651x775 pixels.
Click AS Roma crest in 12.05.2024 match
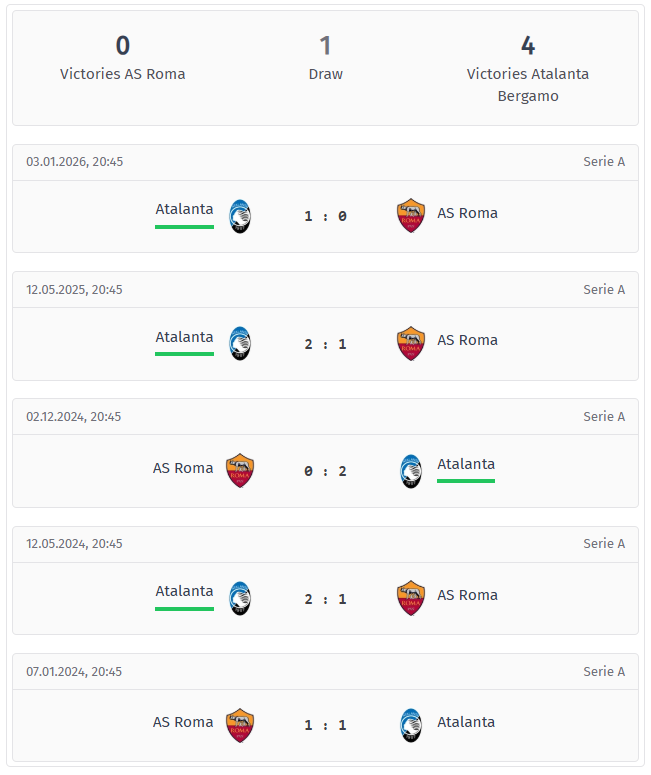click(x=410, y=598)
